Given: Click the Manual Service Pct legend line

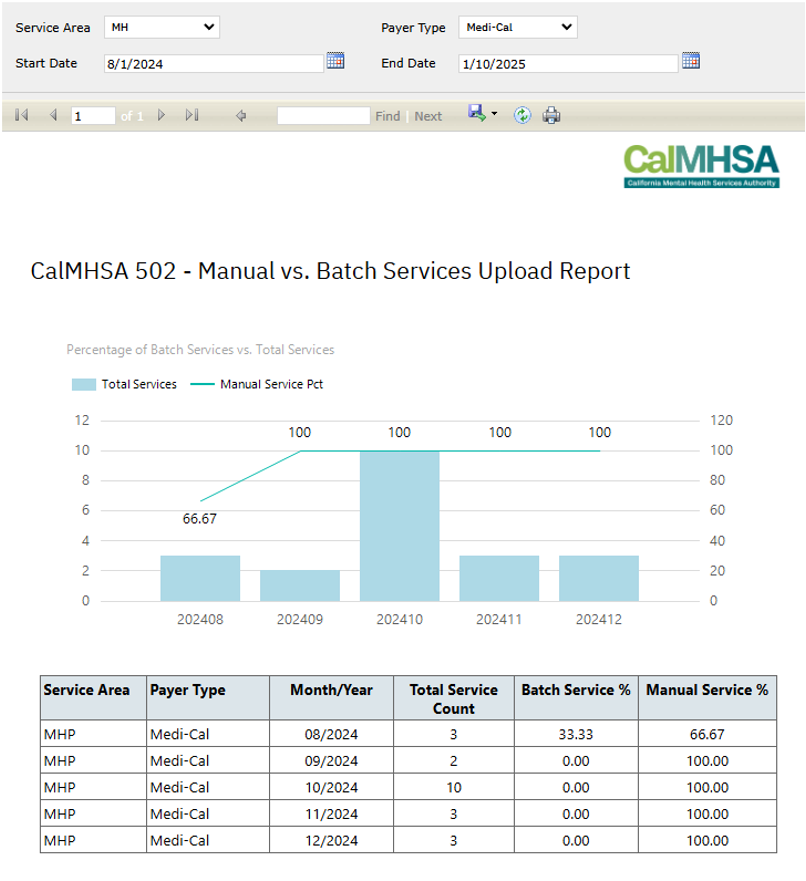Looking at the screenshot, I should pyautogui.click(x=202, y=384).
